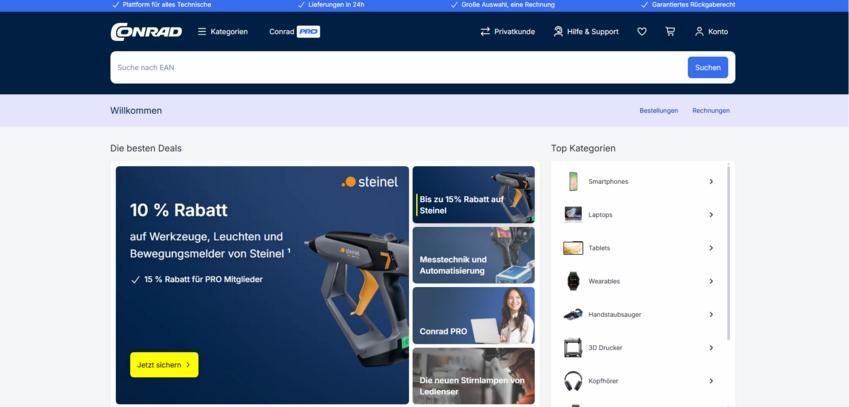Expand 3D Drucker chevron arrow

tap(711, 347)
